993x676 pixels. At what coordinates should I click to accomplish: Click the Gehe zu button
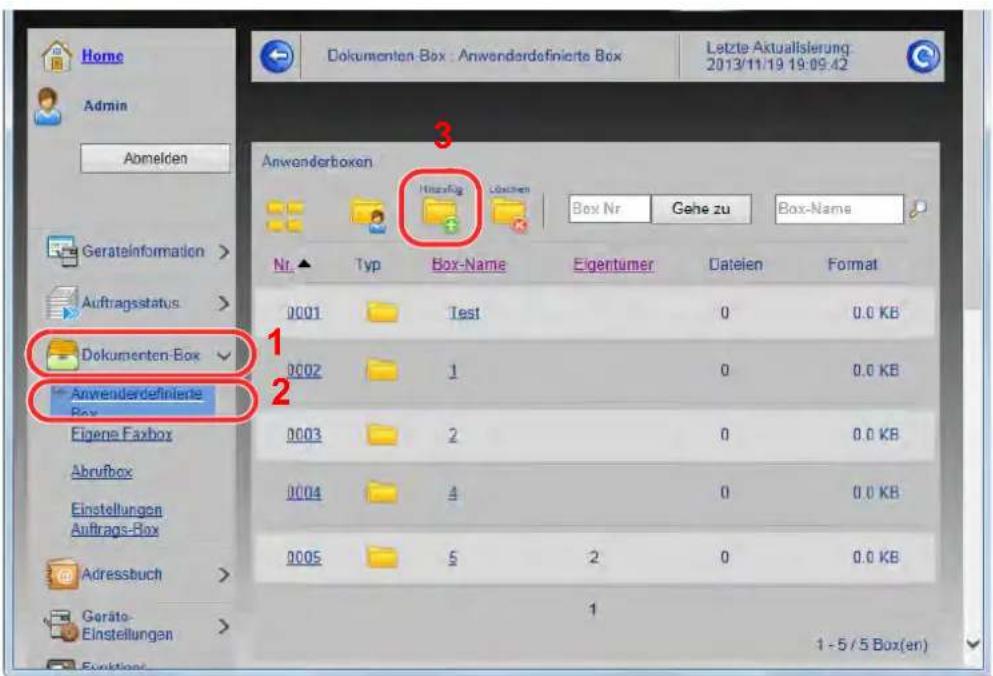pyautogui.click(x=701, y=208)
